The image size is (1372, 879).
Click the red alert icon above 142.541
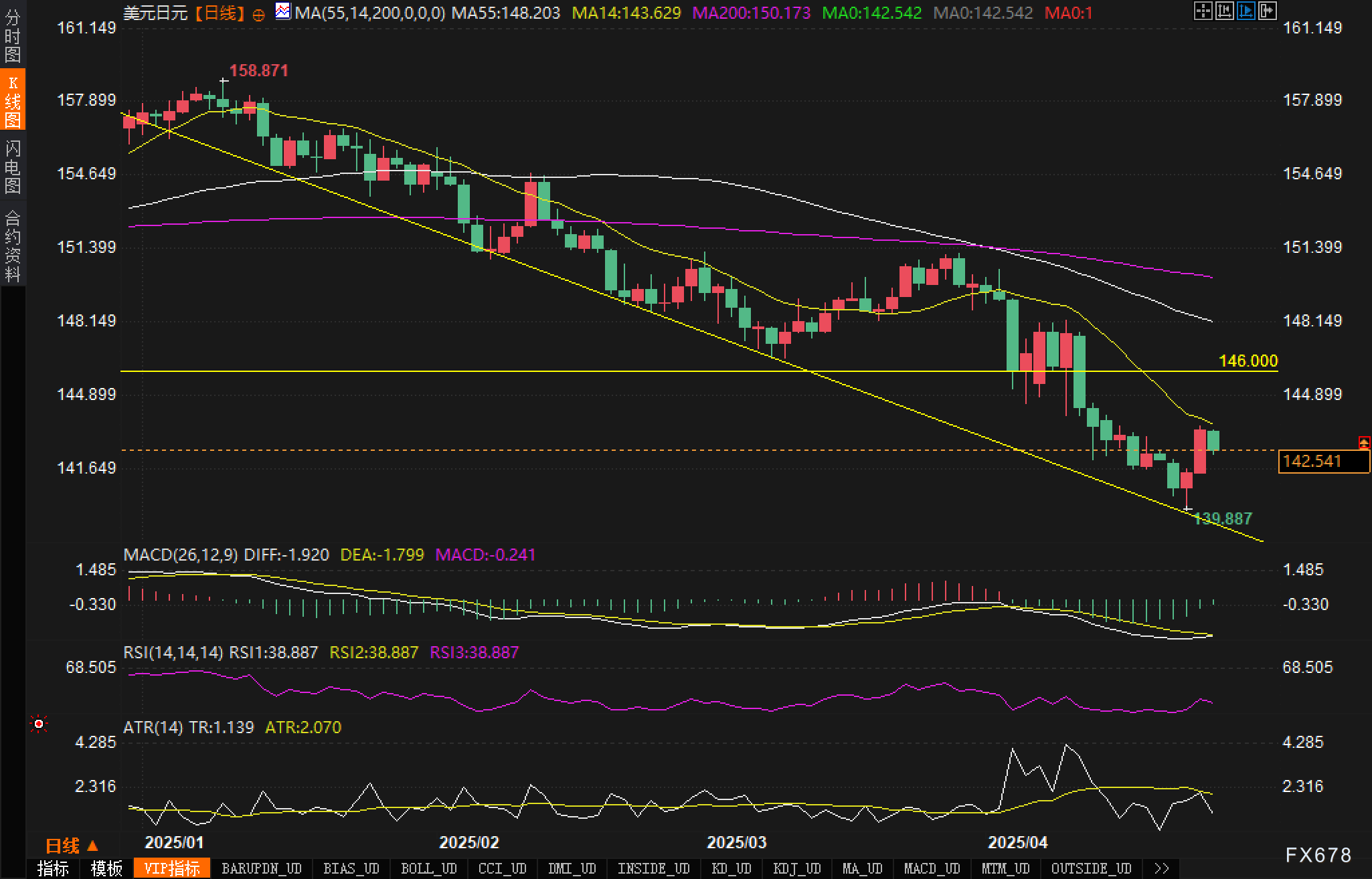tap(1364, 442)
